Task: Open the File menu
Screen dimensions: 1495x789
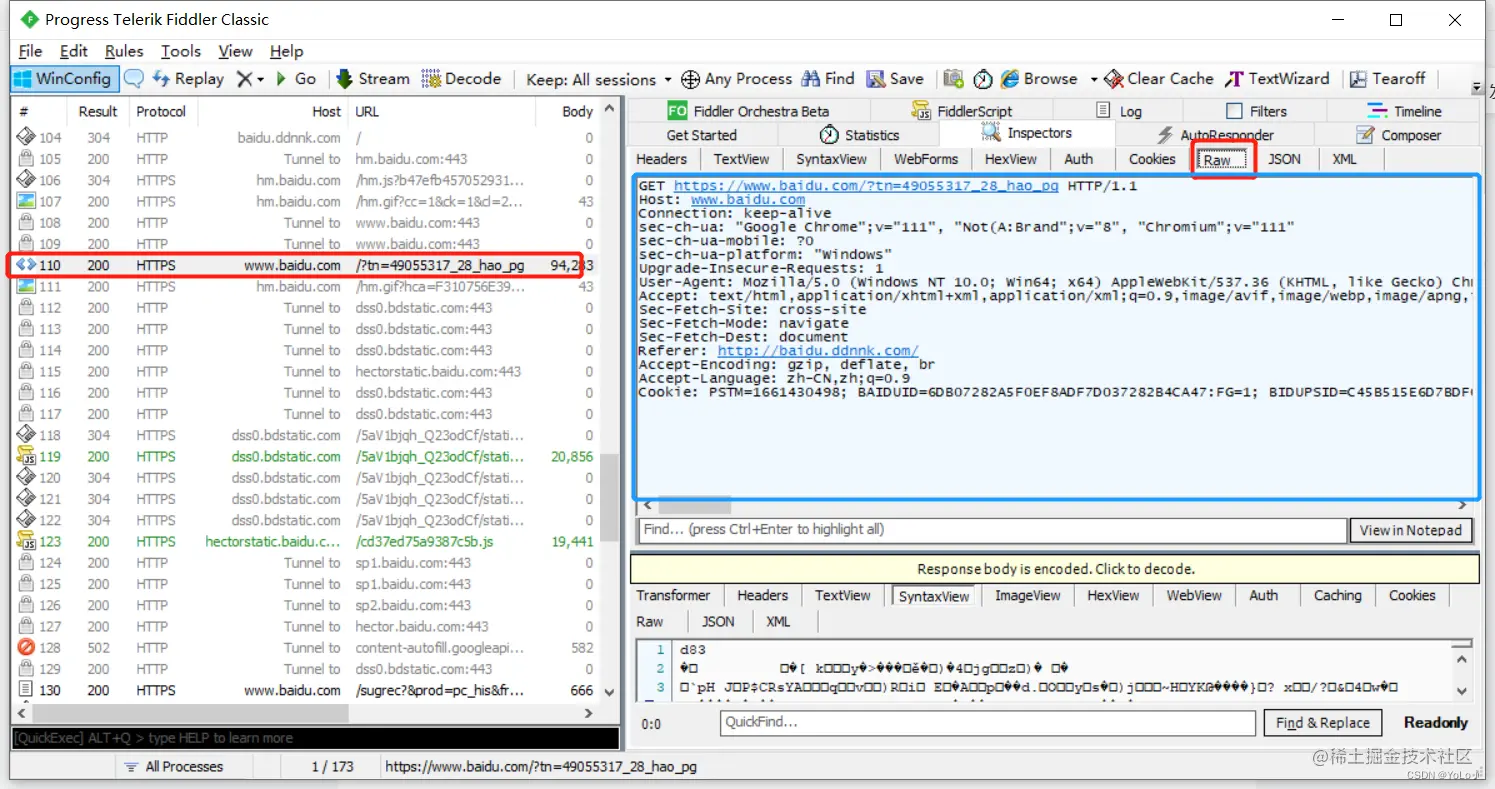Action: 31,51
